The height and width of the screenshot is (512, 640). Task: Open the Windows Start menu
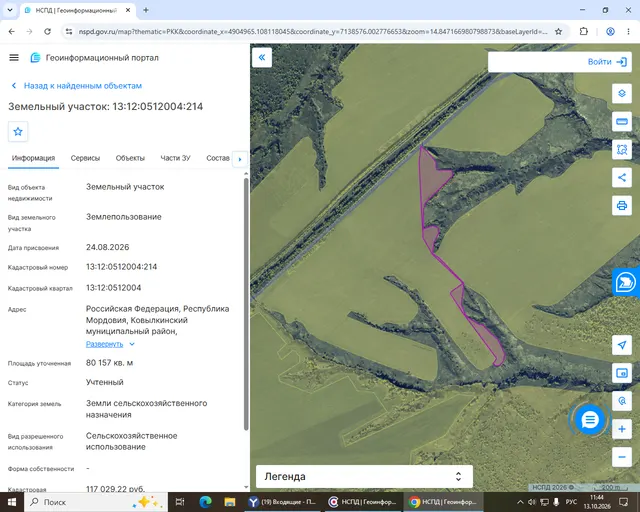coord(11,502)
